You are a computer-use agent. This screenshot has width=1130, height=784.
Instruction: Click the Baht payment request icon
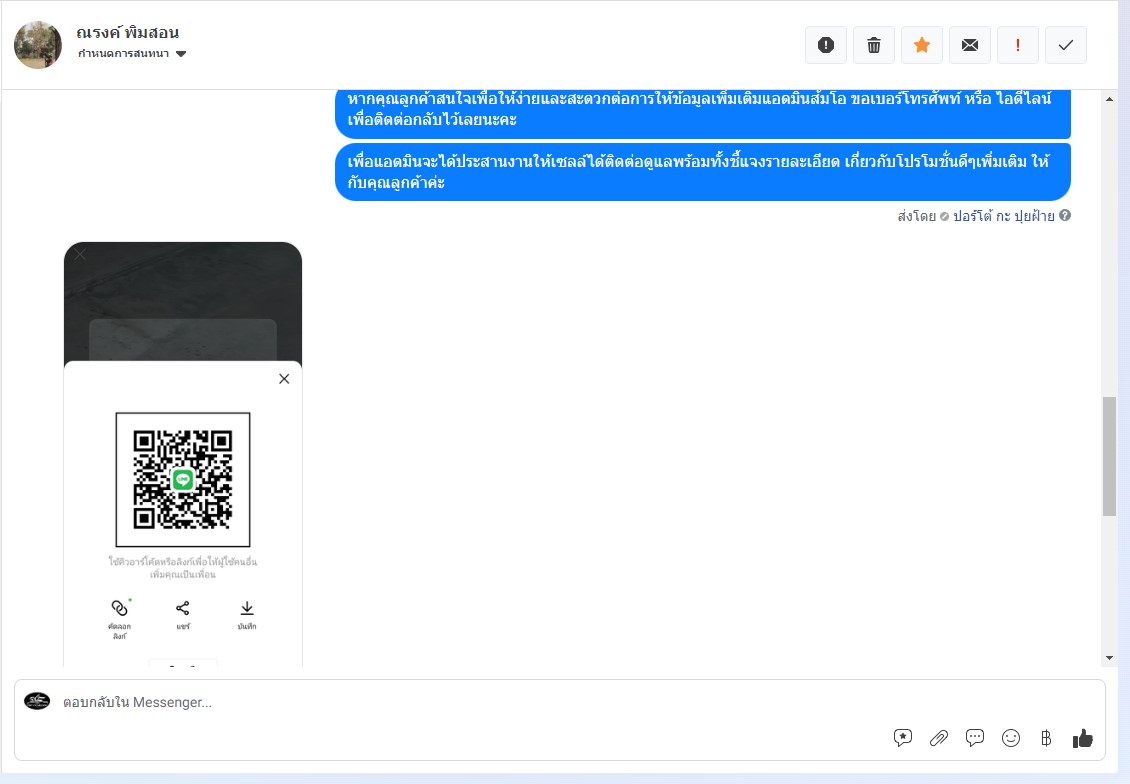1046,738
